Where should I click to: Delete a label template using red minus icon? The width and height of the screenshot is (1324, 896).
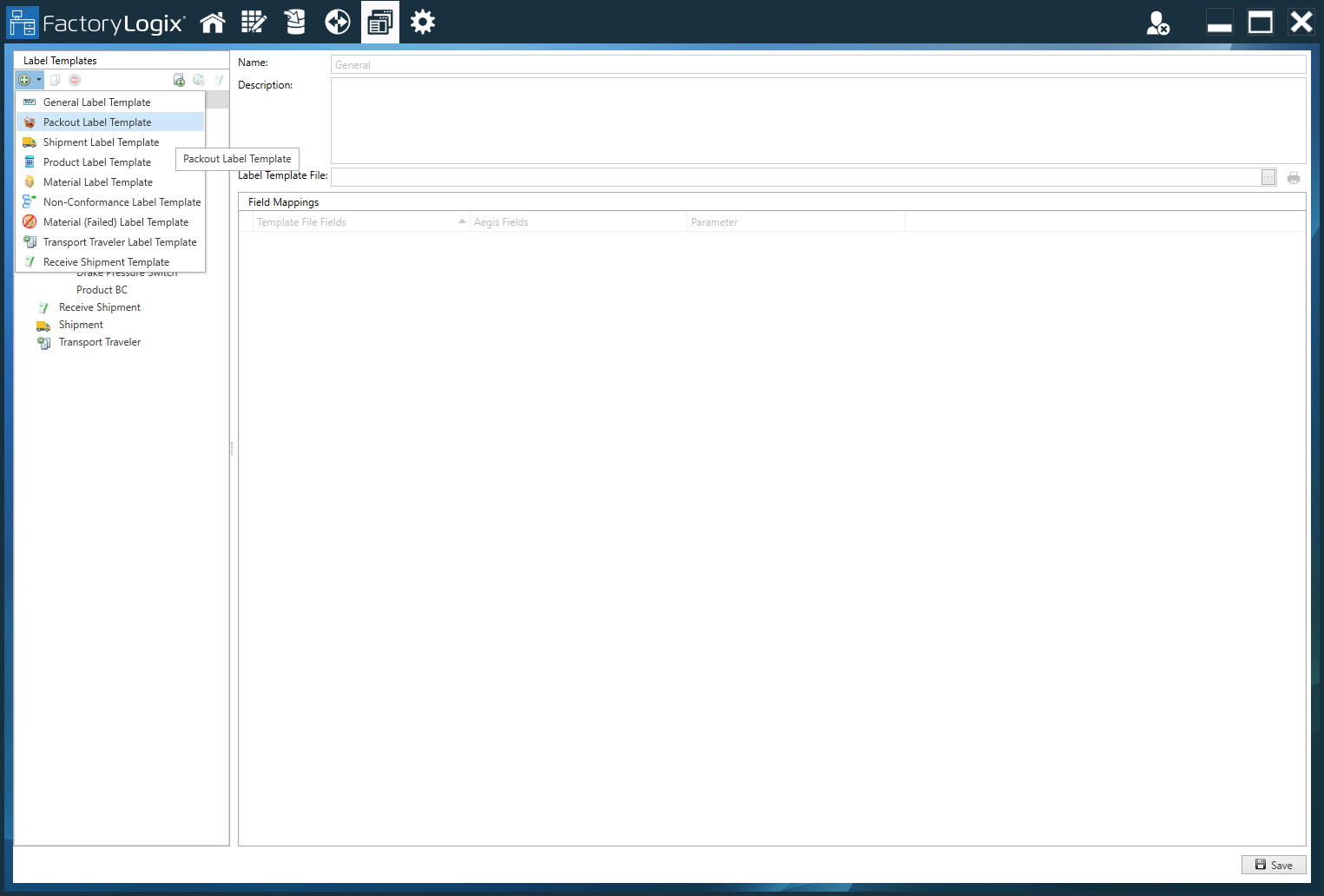[75, 79]
